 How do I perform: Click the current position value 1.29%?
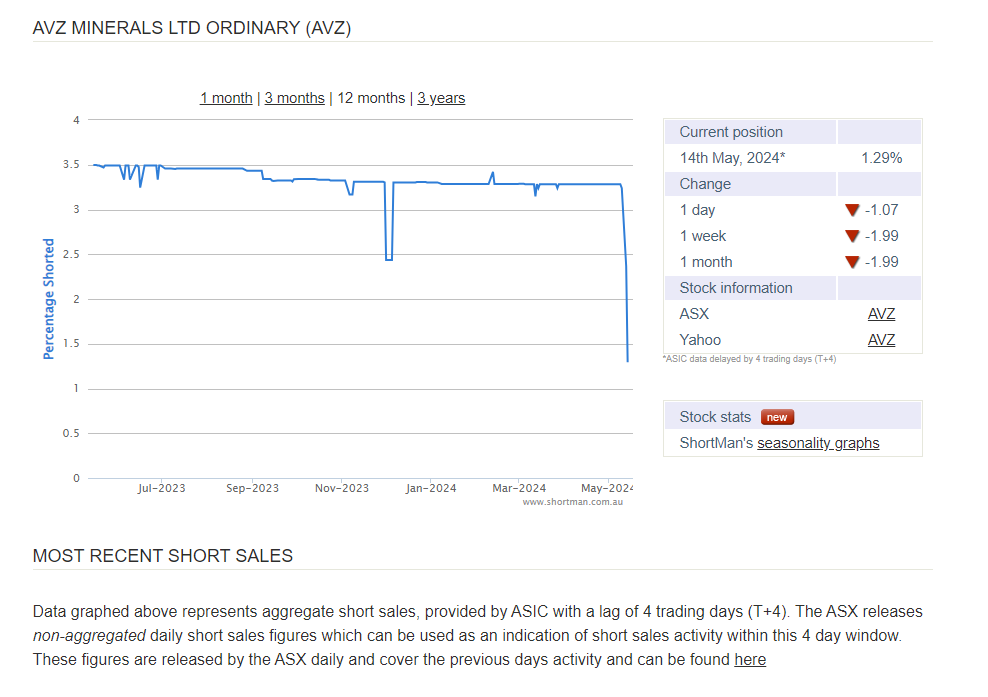[881, 158]
